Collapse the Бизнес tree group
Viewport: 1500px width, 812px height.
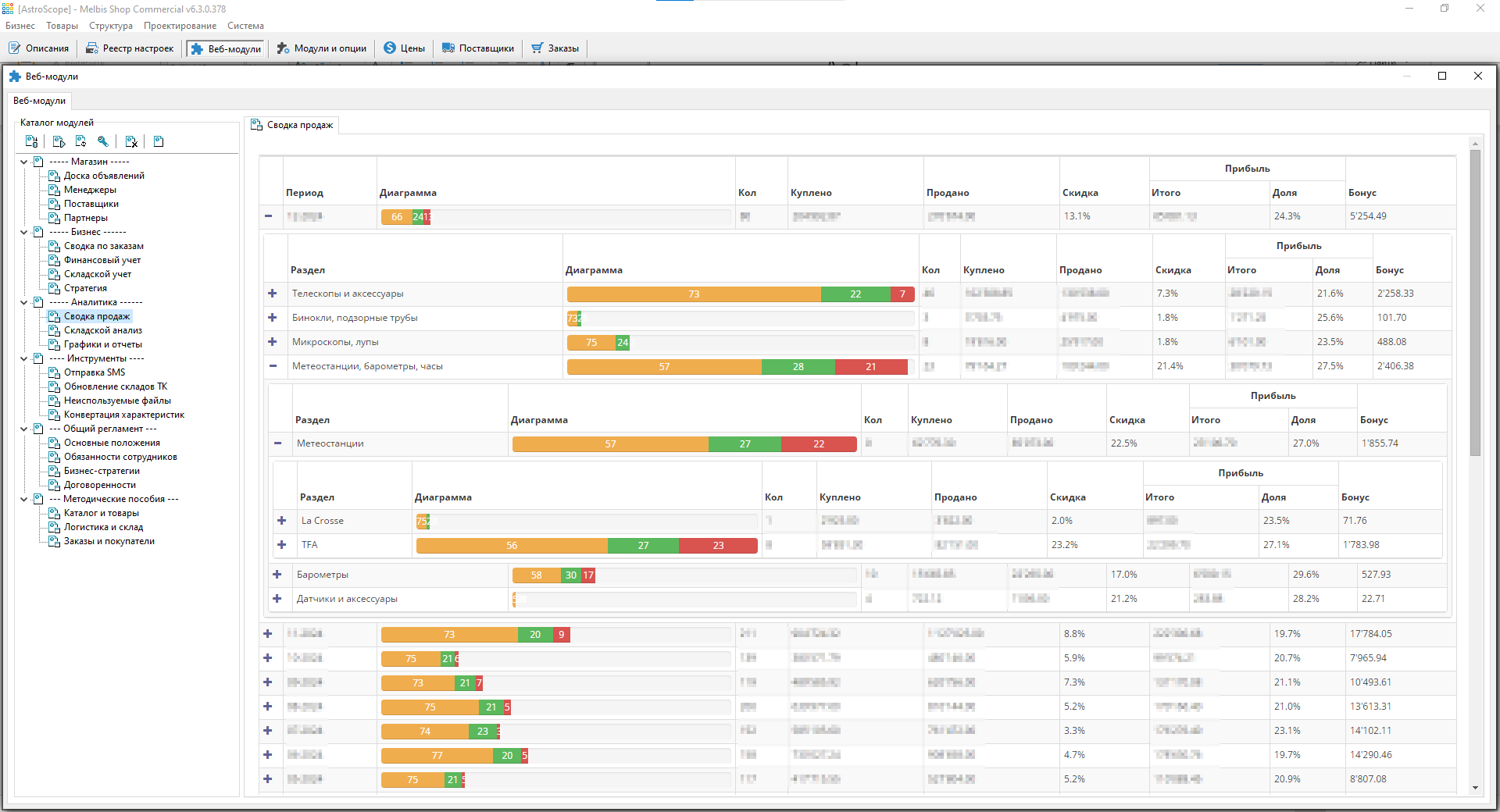23,232
